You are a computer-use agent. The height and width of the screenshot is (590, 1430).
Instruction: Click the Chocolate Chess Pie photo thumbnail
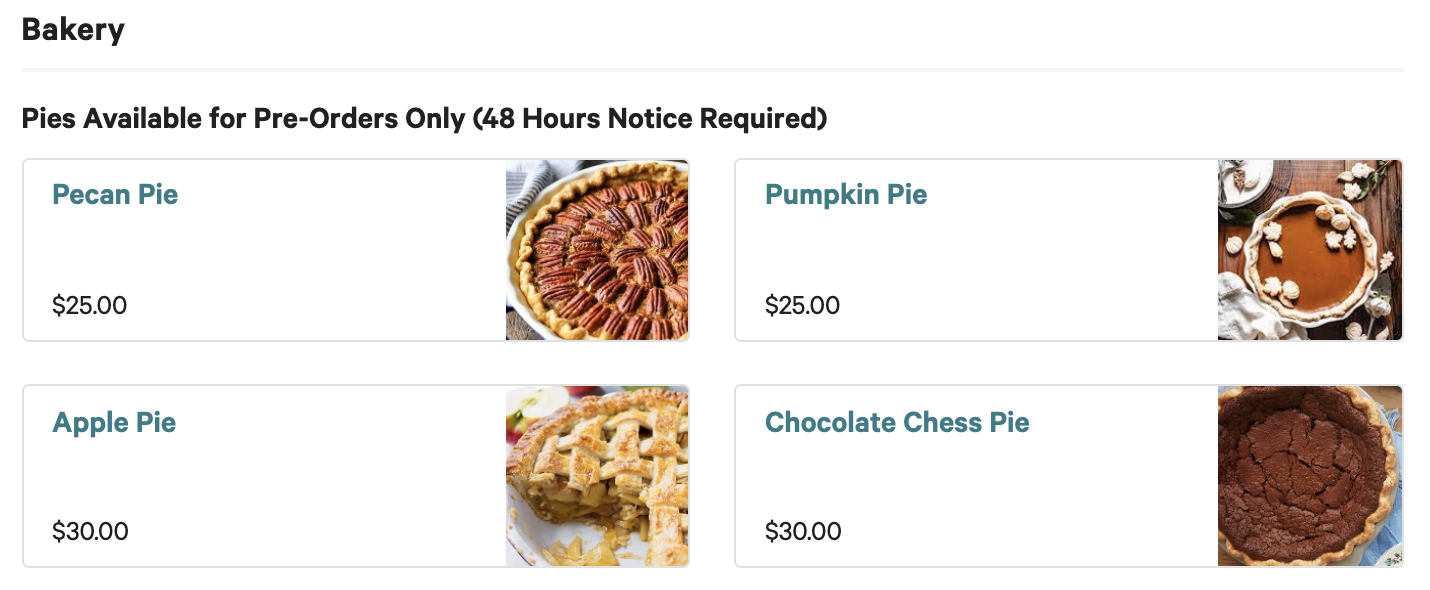tap(1310, 476)
